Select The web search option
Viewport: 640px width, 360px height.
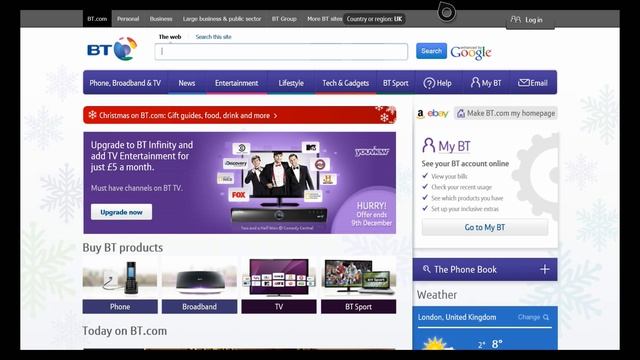[170, 37]
